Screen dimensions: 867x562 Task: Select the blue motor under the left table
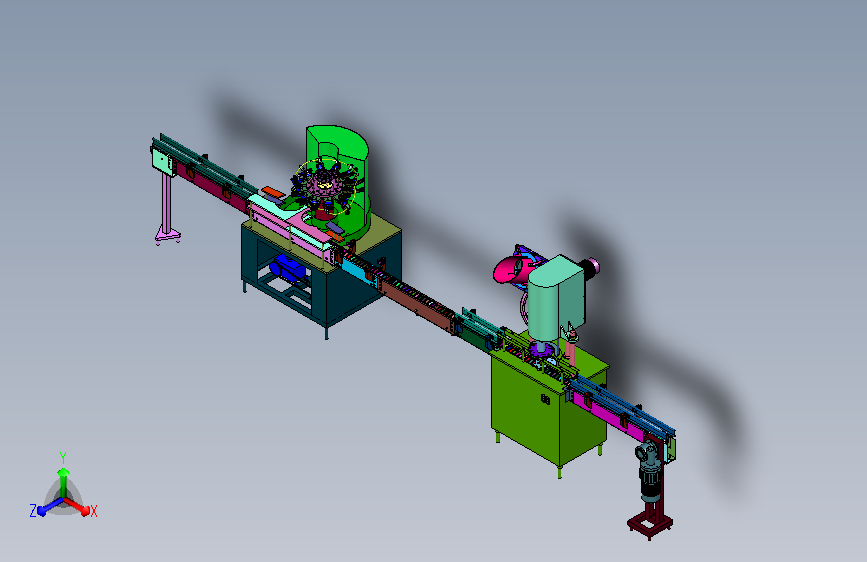coord(287,269)
